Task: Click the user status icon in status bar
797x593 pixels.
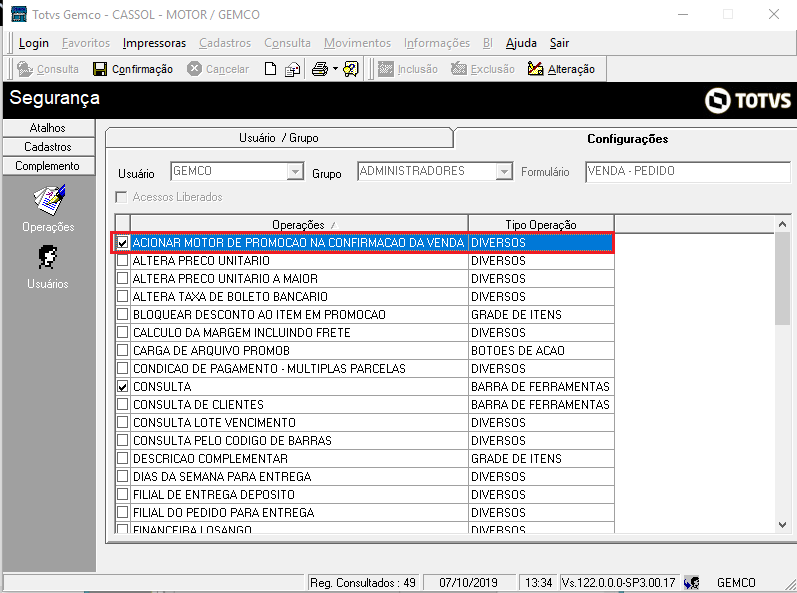Action: pyautogui.click(x=691, y=582)
